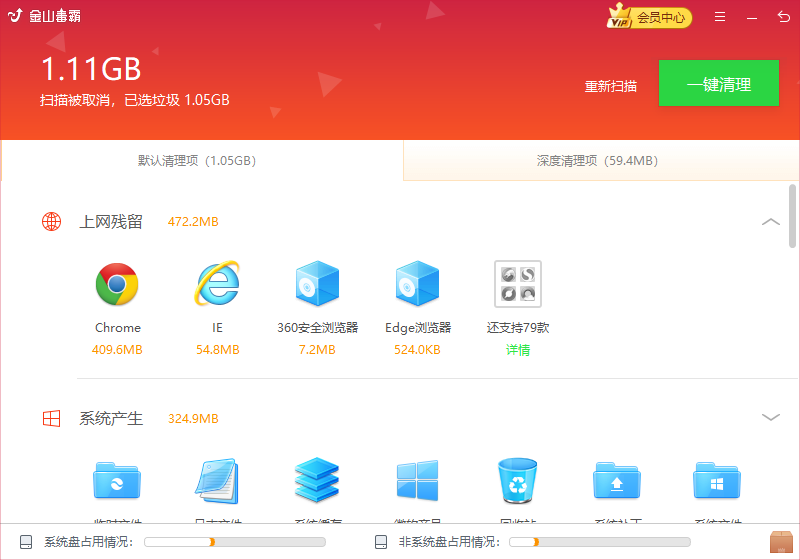Click the 系统盘占用情况 usage bar
800x560 pixels.
(235, 542)
